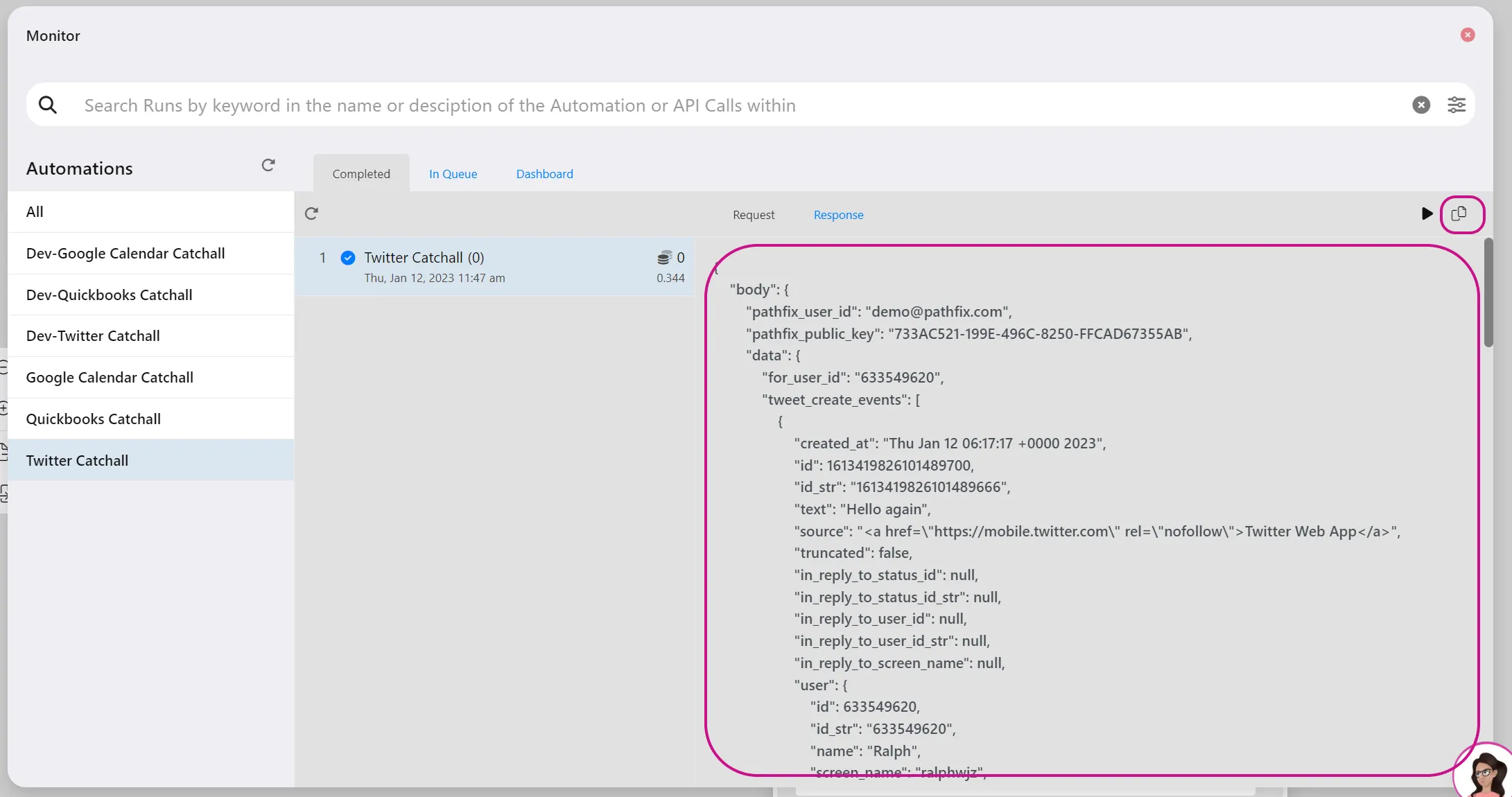
Task: Click the response panel vertical scrollbar
Action: [1488, 292]
